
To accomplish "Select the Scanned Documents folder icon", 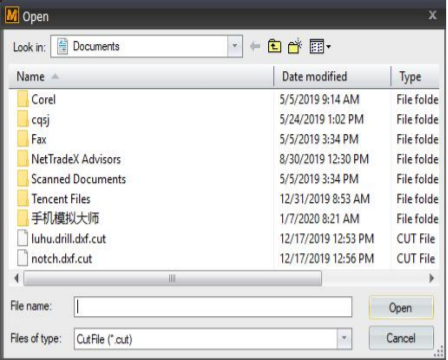I will pyautogui.click(x=22, y=179).
